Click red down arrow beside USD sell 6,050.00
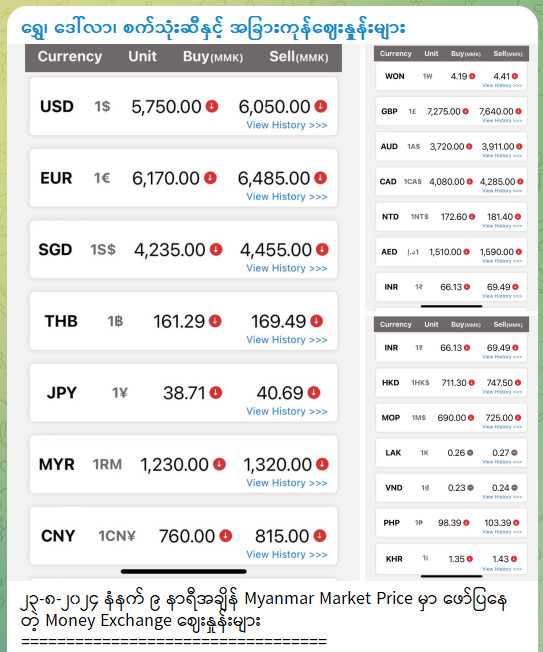543x652 pixels. coord(321,106)
